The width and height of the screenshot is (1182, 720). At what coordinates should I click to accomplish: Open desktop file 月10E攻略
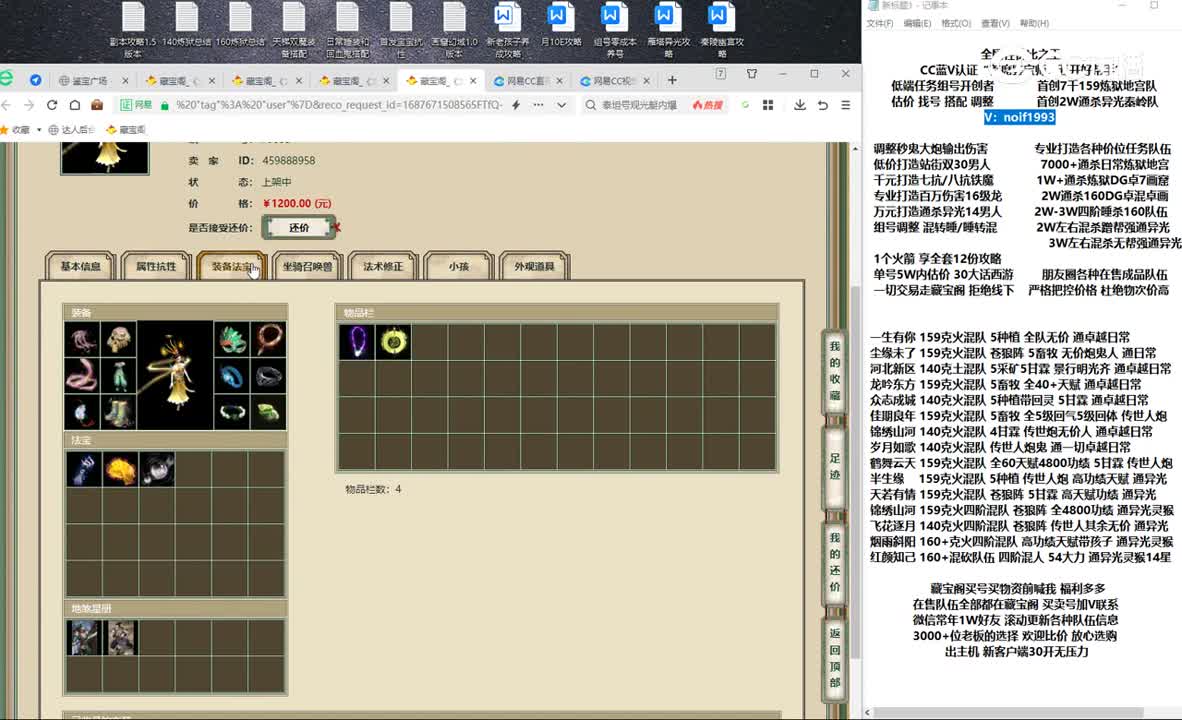(x=561, y=26)
